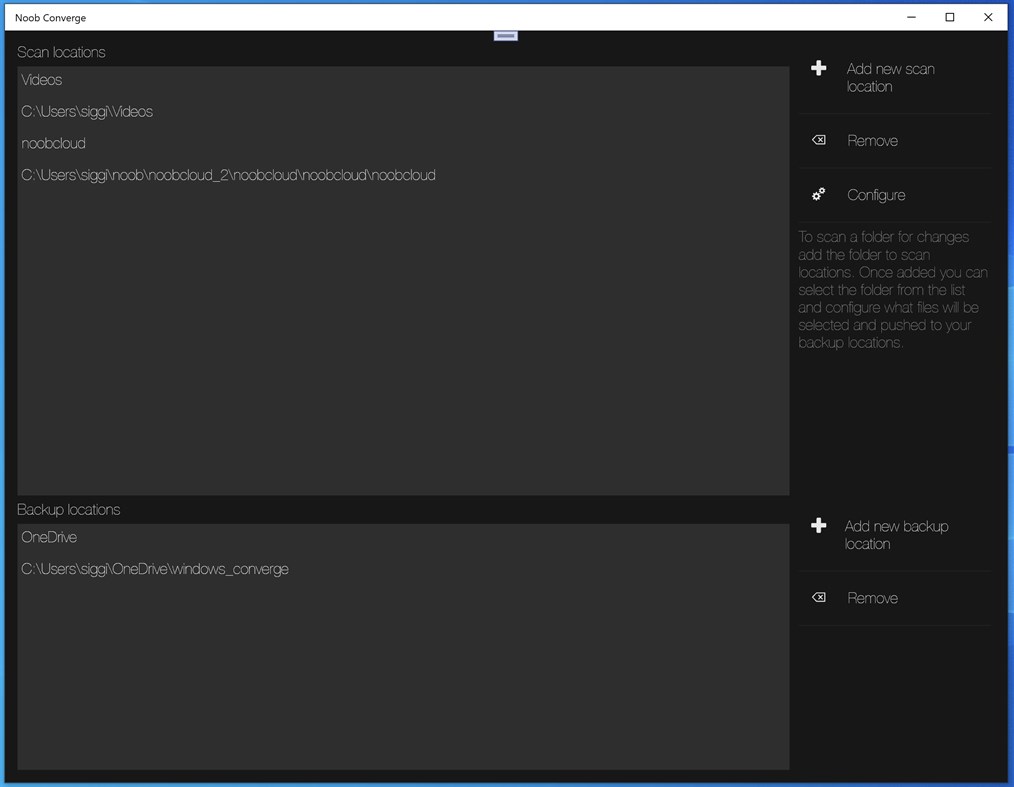Open Configure options for selected folder
1014x787 pixels.
pyautogui.click(x=876, y=194)
